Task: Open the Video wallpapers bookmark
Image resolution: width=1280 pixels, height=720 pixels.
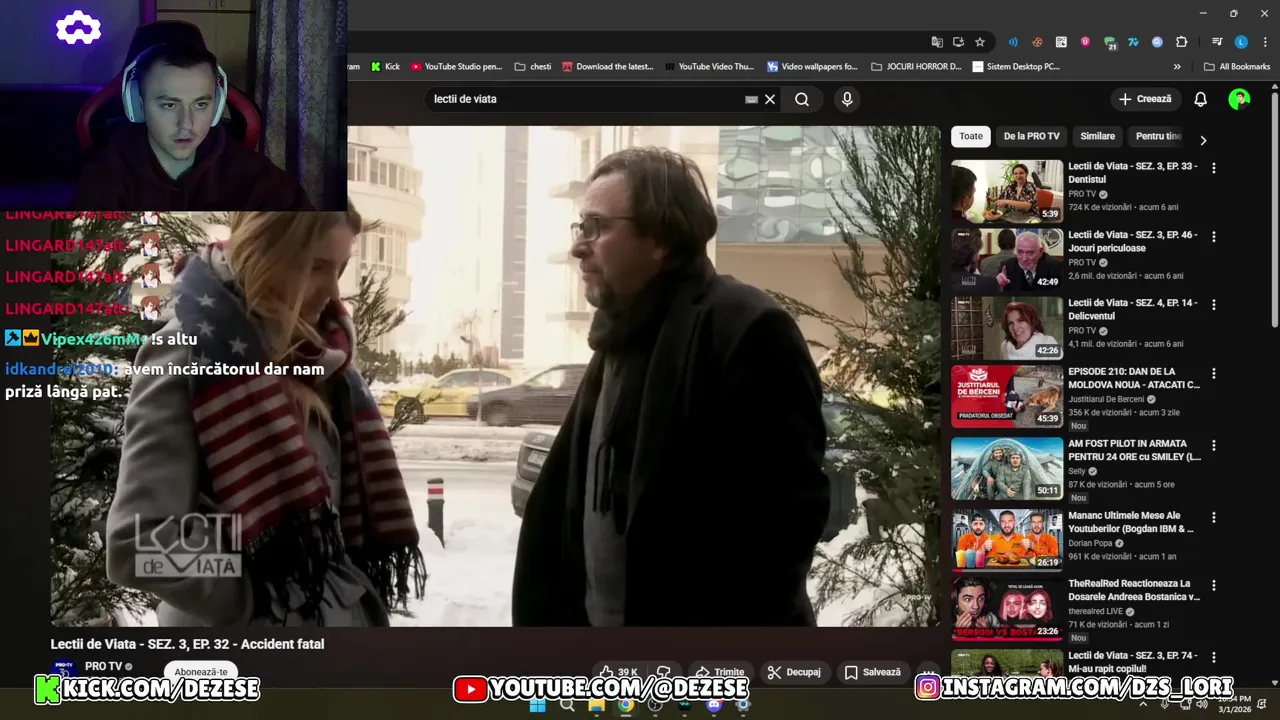Action: pos(812,67)
